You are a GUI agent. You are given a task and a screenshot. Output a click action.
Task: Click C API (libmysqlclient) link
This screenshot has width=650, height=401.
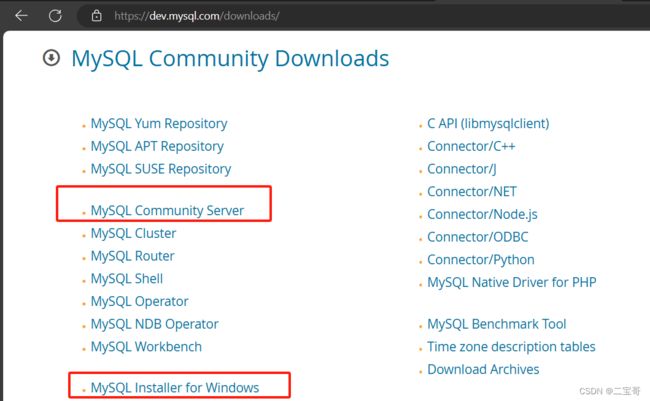pos(488,124)
